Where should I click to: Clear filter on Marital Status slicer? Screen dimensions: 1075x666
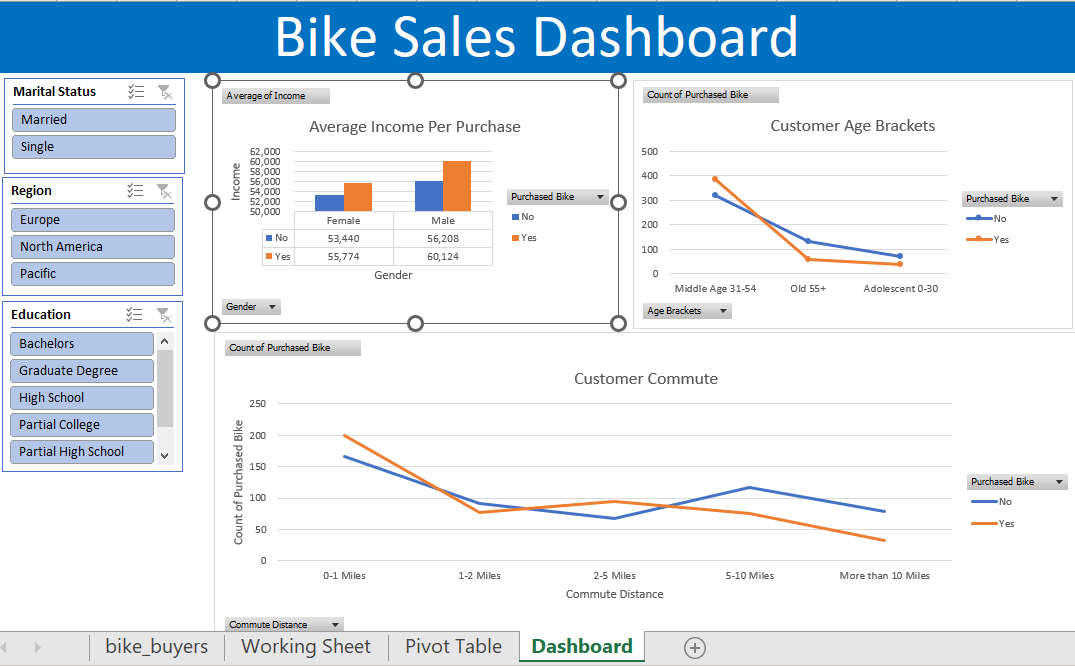(164, 92)
